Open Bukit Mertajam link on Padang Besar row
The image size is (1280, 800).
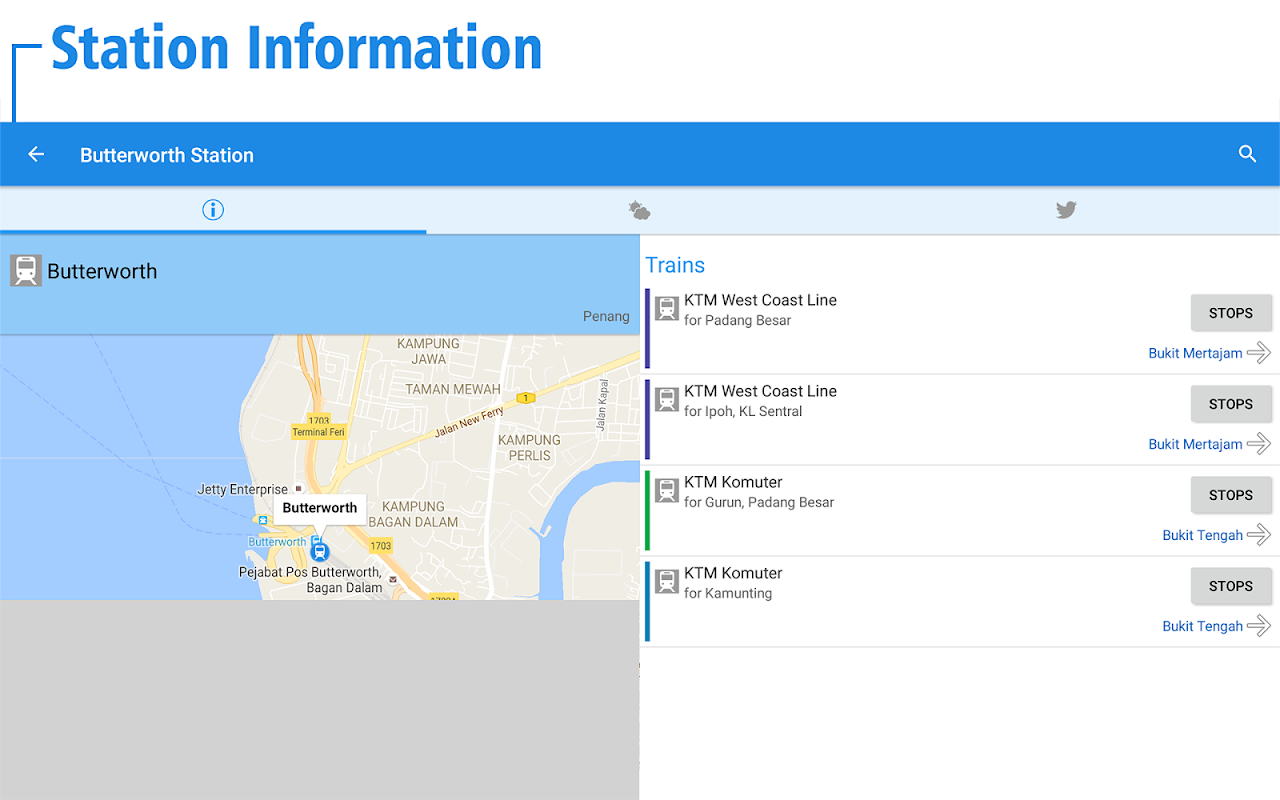tap(1195, 353)
